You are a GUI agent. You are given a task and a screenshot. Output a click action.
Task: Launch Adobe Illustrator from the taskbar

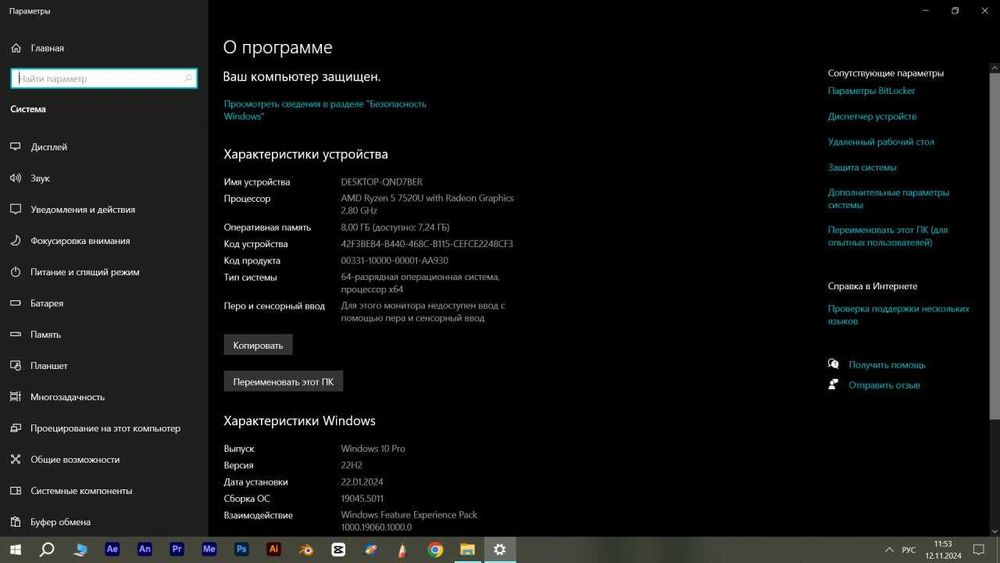(274, 549)
